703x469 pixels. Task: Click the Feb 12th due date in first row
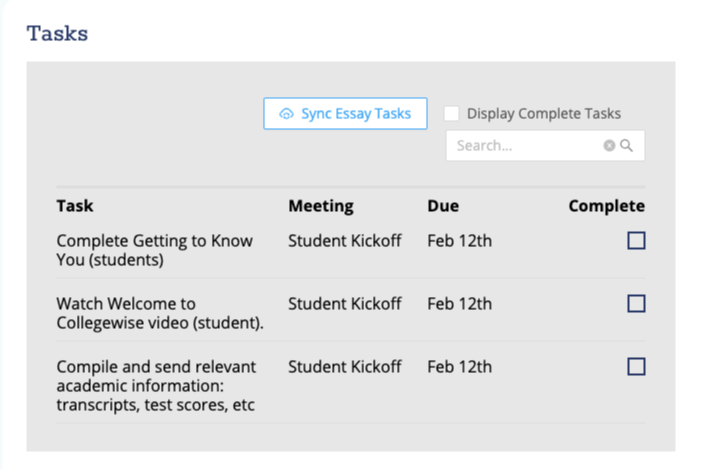[x=459, y=241]
